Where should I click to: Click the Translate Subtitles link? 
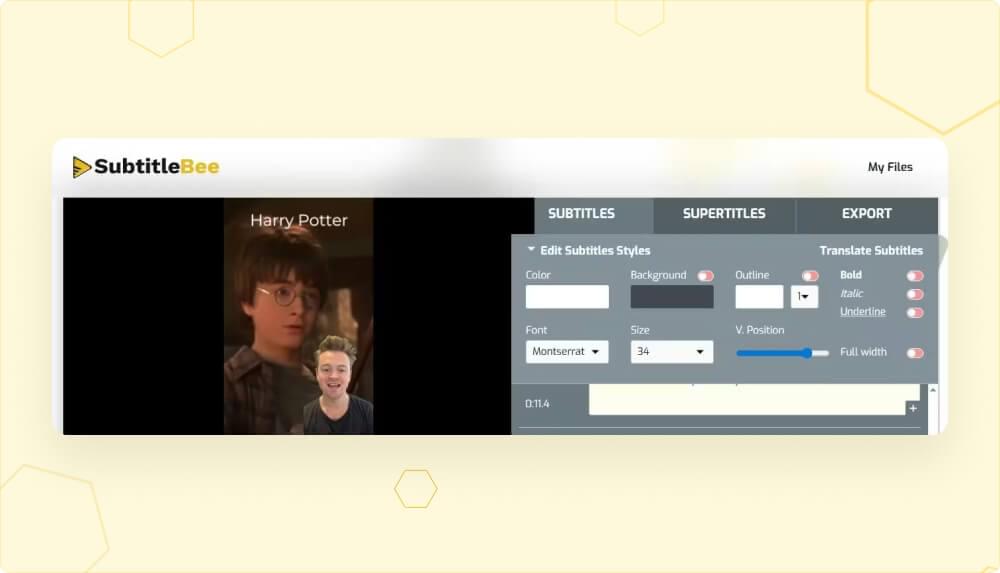tap(871, 250)
